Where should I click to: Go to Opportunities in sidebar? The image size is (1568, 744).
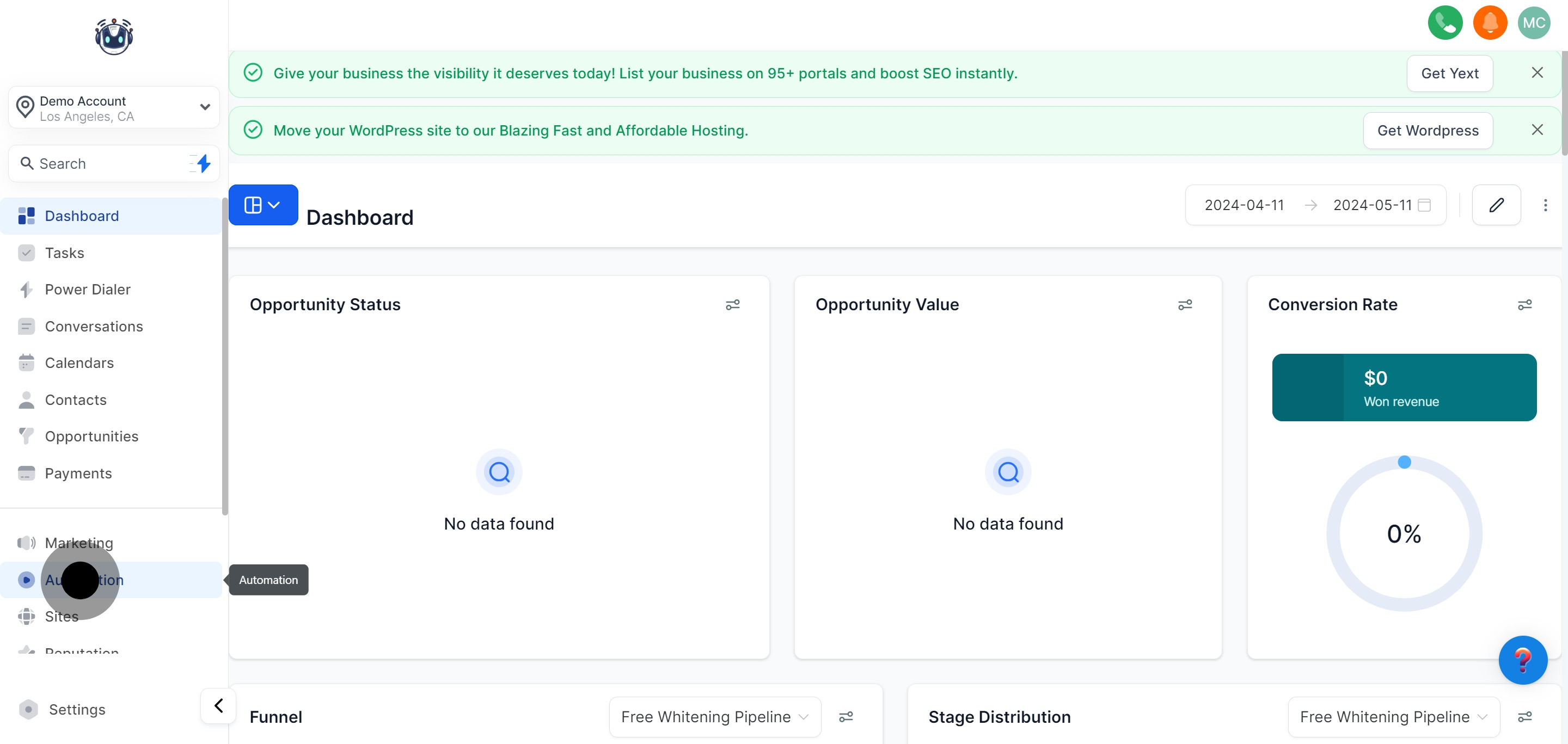91,436
